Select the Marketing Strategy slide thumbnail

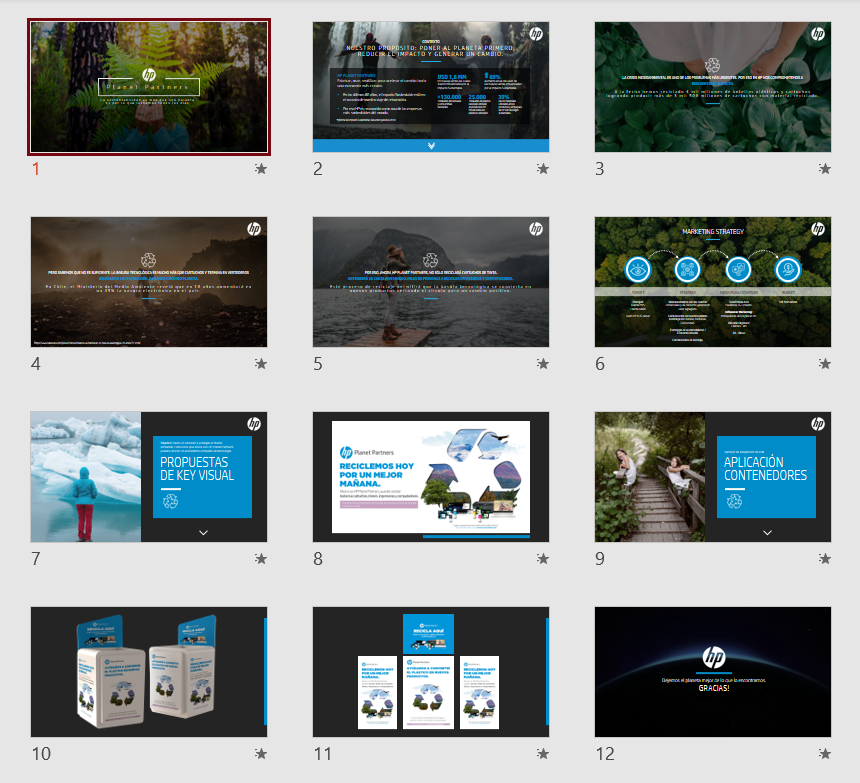[x=713, y=282]
